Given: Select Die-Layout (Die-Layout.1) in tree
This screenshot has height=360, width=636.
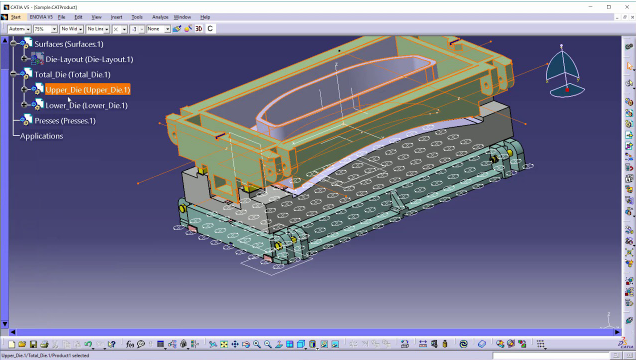Looking at the screenshot, I should tap(89, 59).
